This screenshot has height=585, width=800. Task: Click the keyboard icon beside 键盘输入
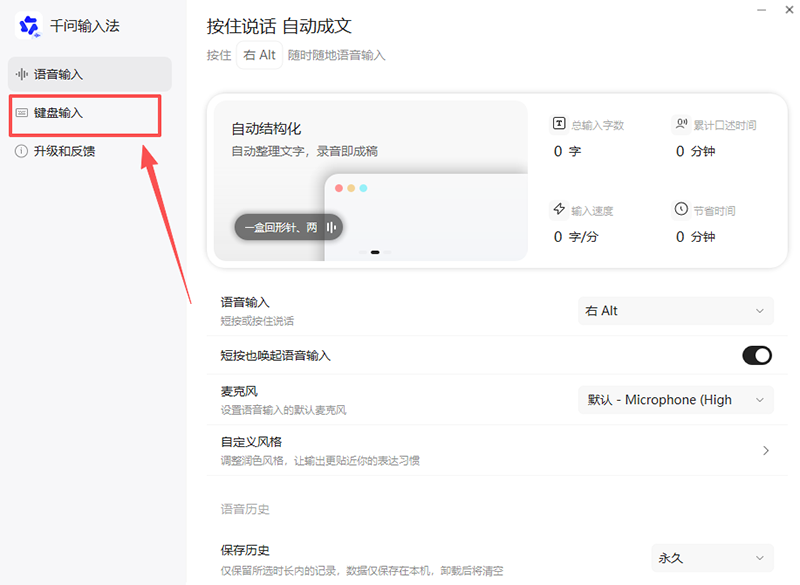(21, 113)
